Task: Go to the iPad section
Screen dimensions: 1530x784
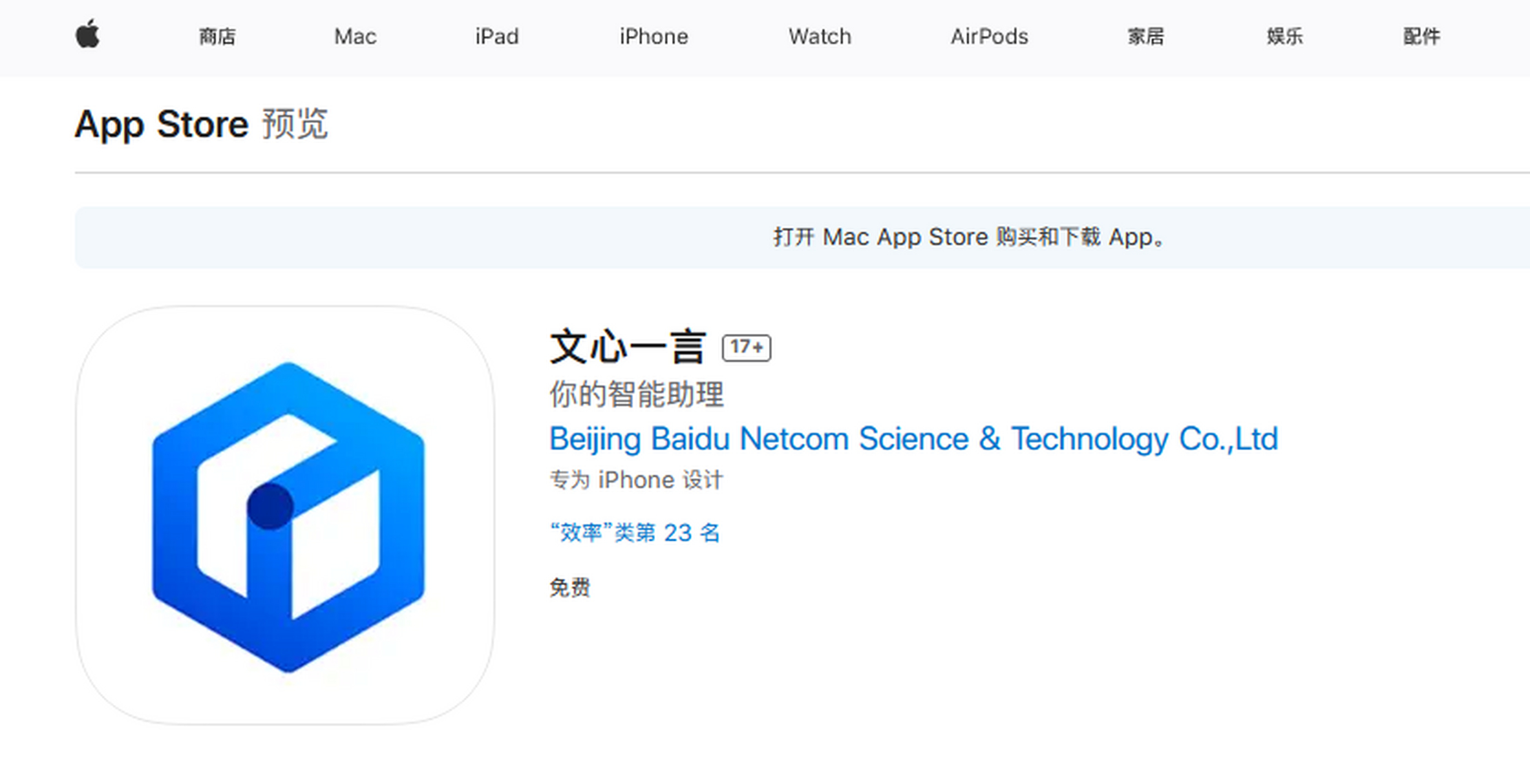Action: point(497,37)
